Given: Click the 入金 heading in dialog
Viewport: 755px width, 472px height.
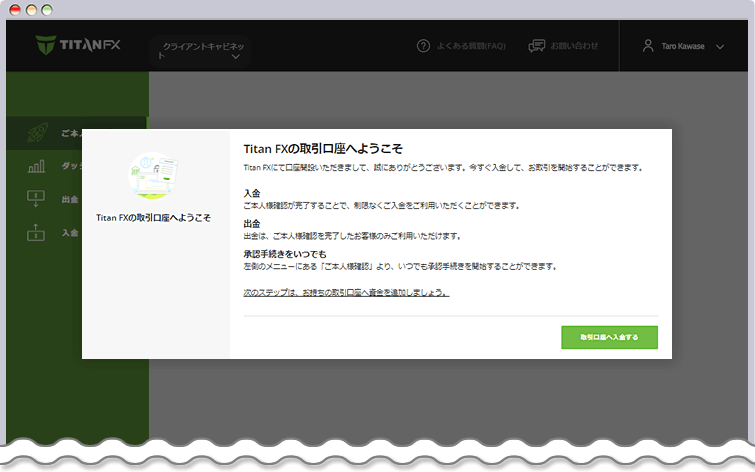Looking at the screenshot, I should (252, 193).
